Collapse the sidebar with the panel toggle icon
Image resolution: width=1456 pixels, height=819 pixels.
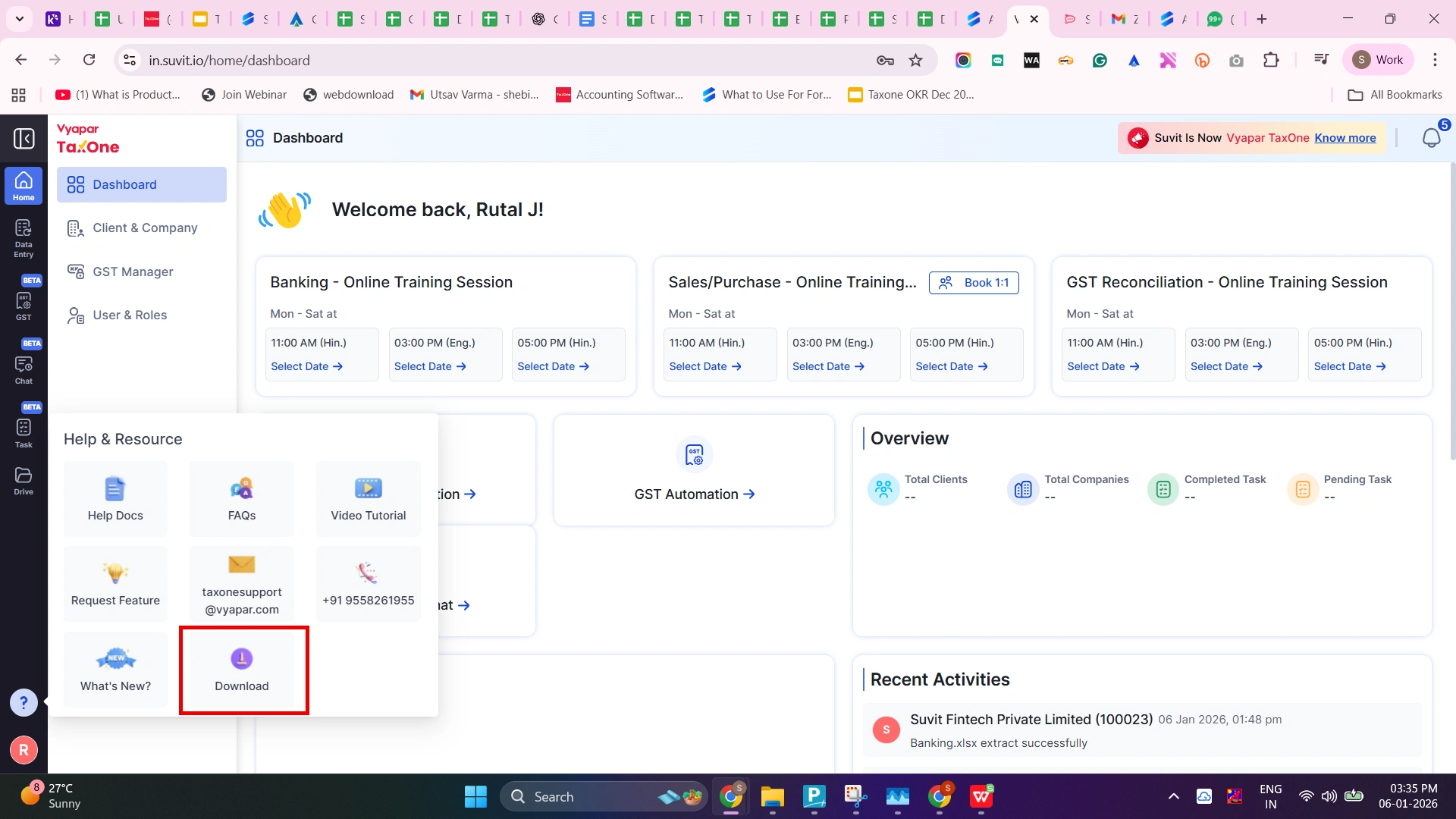click(x=24, y=138)
